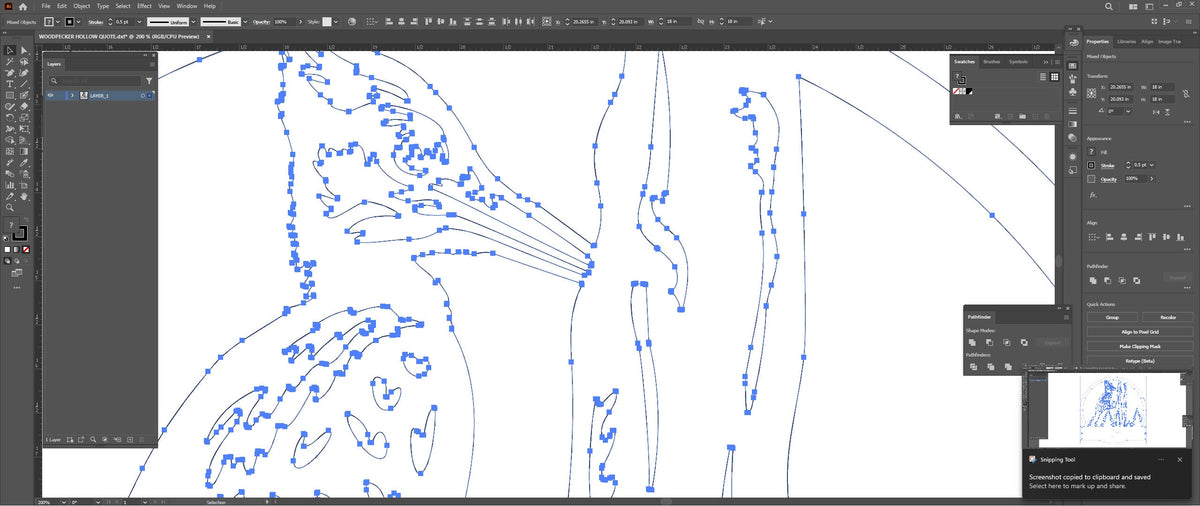Toggle visibility eye of LAYER_1

click(50, 95)
